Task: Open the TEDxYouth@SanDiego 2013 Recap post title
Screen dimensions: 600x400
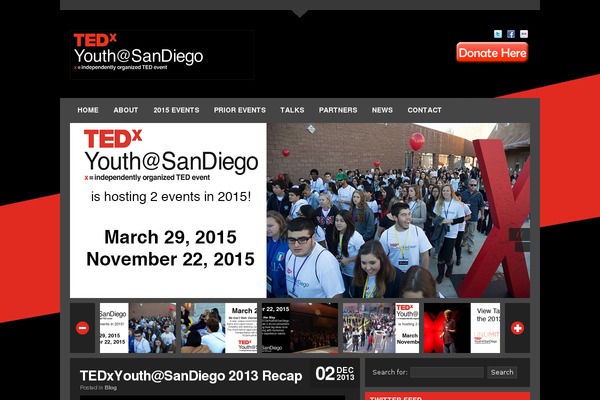Action: click(x=191, y=376)
